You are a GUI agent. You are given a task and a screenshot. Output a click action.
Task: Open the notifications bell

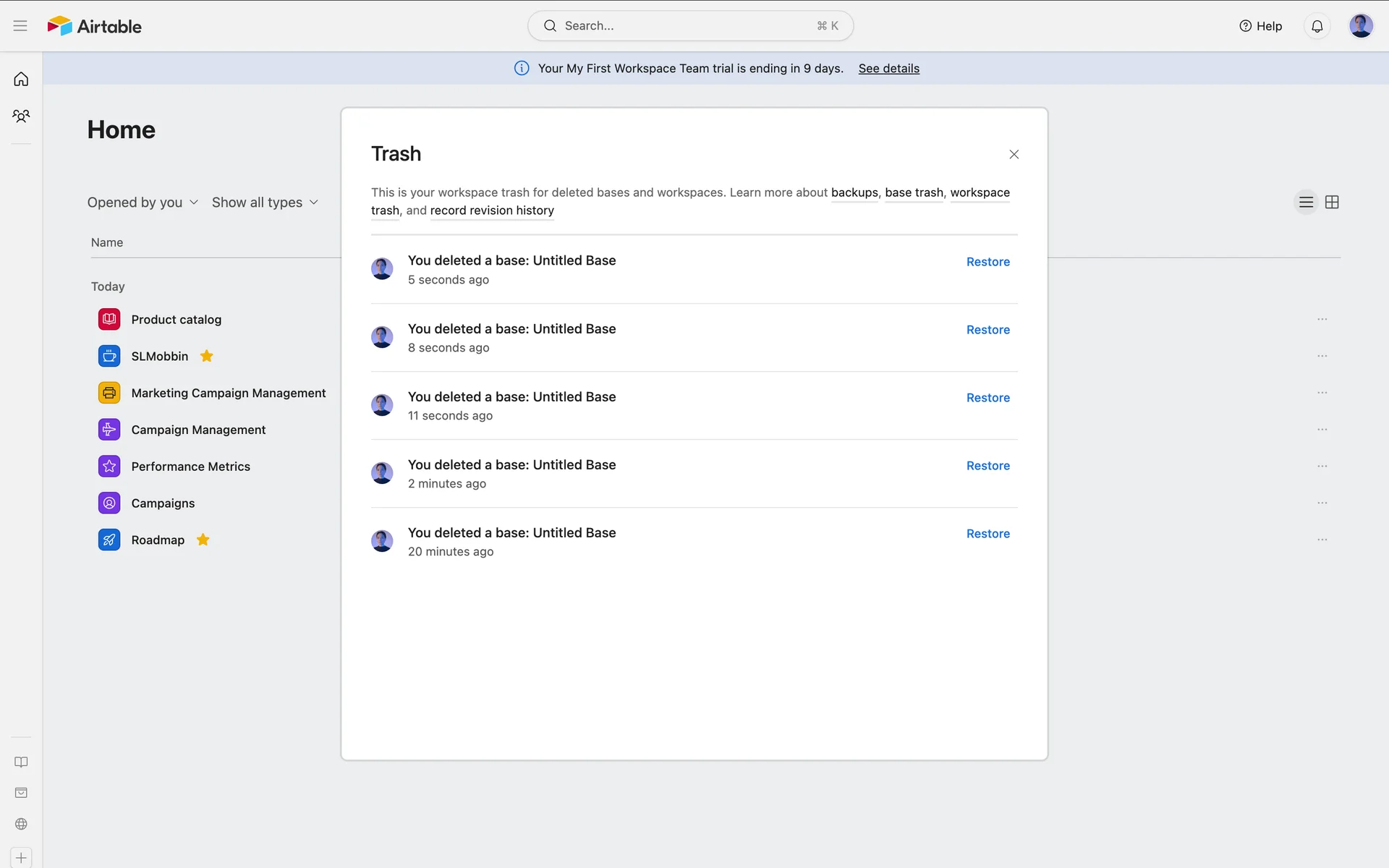tap(1317, 26)
